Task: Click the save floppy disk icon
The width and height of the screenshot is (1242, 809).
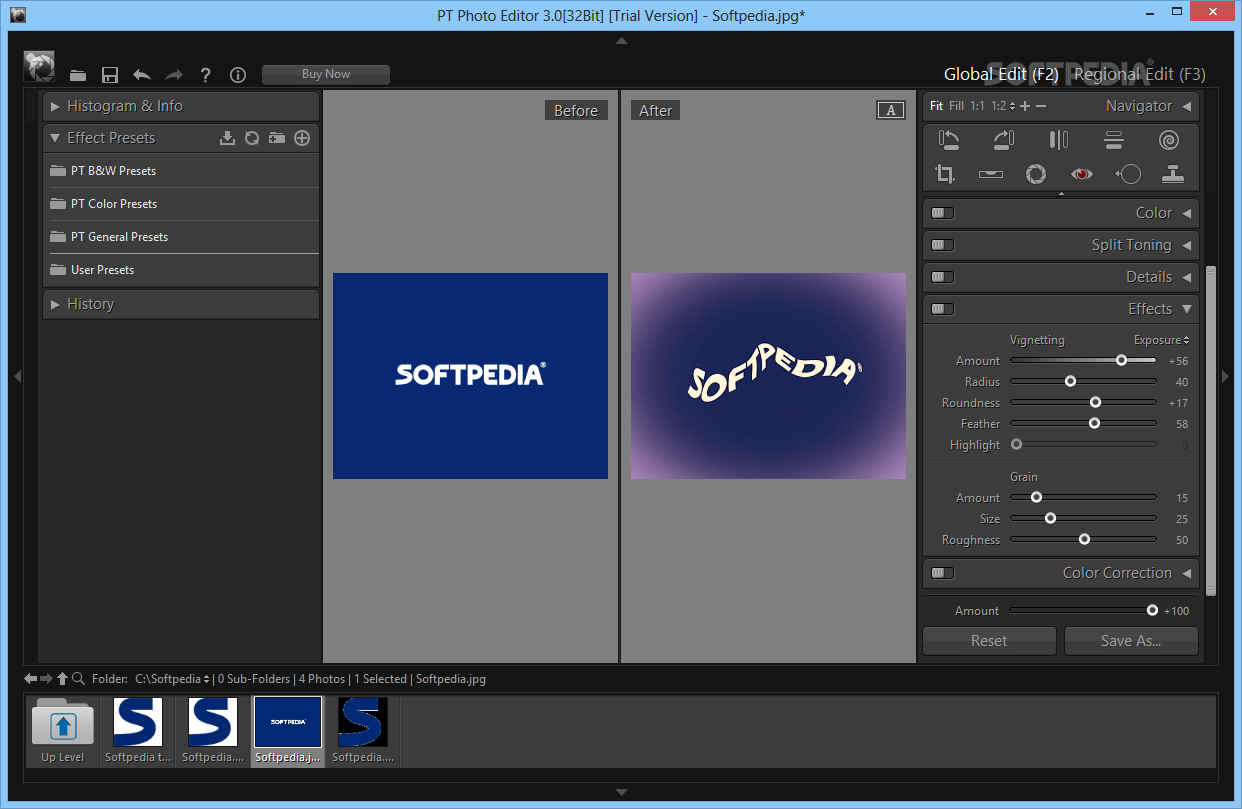Action: point(110,75)
